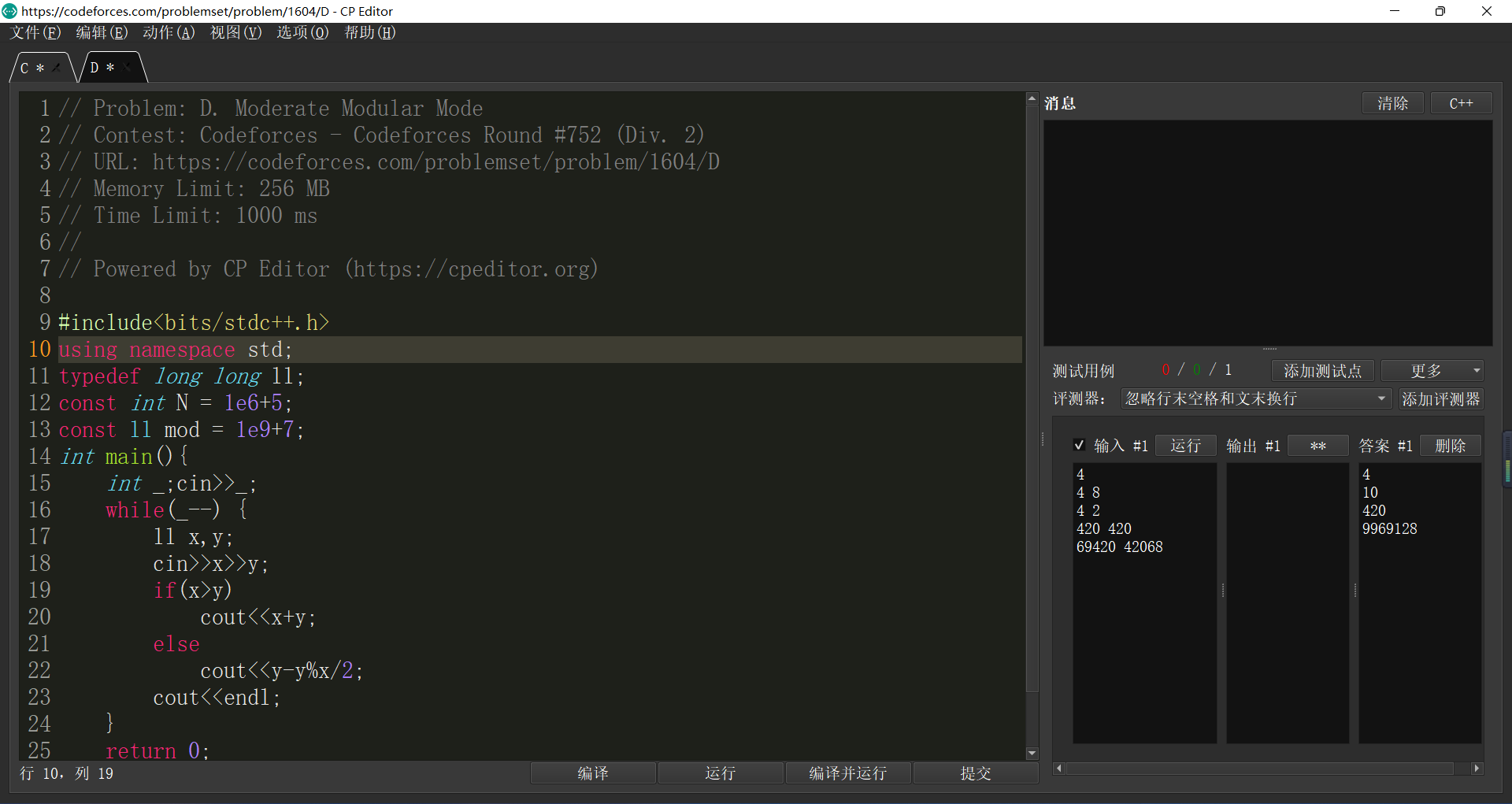
Task: Submit solution with 提交 button
Action: 976,773
